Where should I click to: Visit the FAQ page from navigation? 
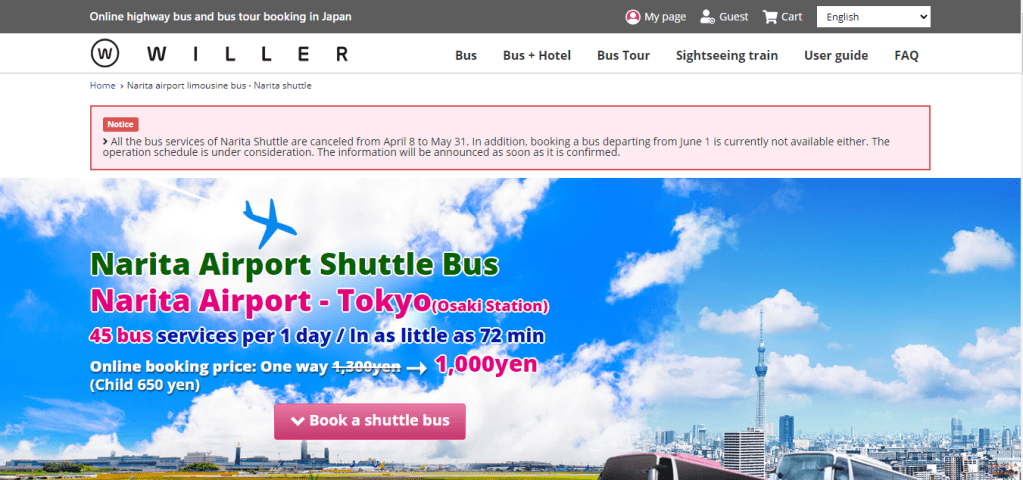(906, 55)
